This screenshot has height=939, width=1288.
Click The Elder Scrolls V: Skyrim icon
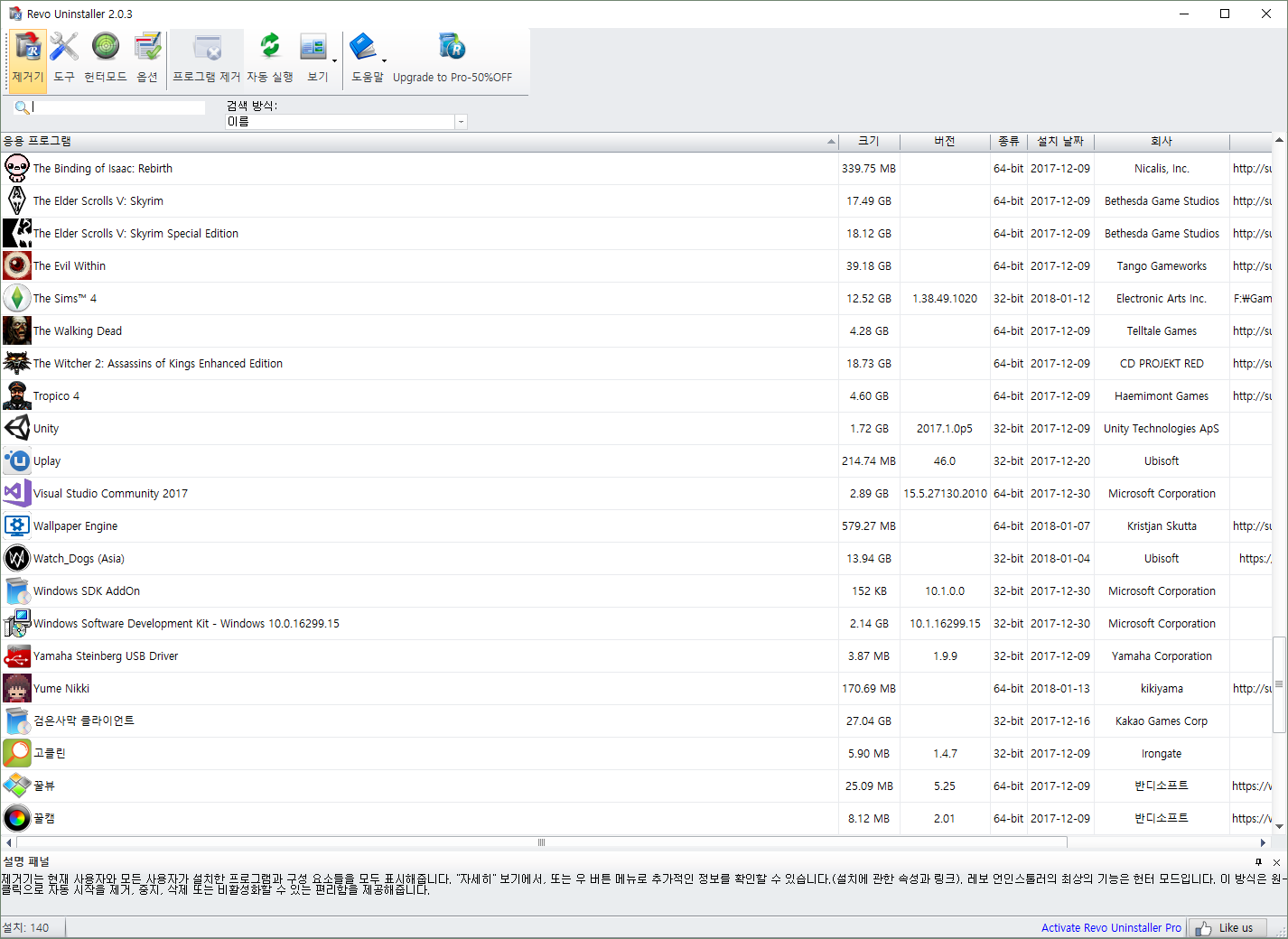pyautogui.click(x=17, y=200)
